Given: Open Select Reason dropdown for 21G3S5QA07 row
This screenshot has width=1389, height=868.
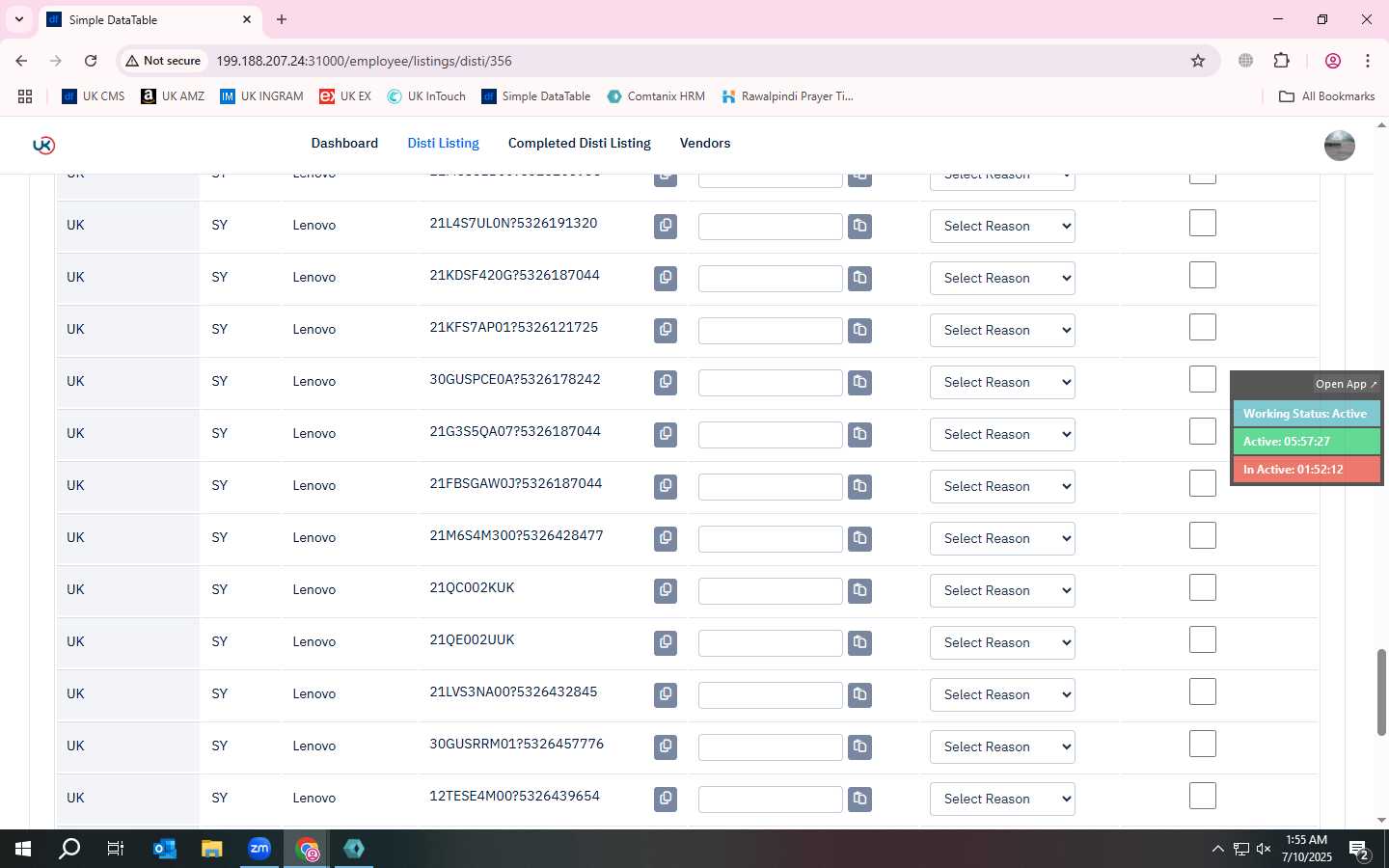Looking at the screenshot, I should [1002, 434].
